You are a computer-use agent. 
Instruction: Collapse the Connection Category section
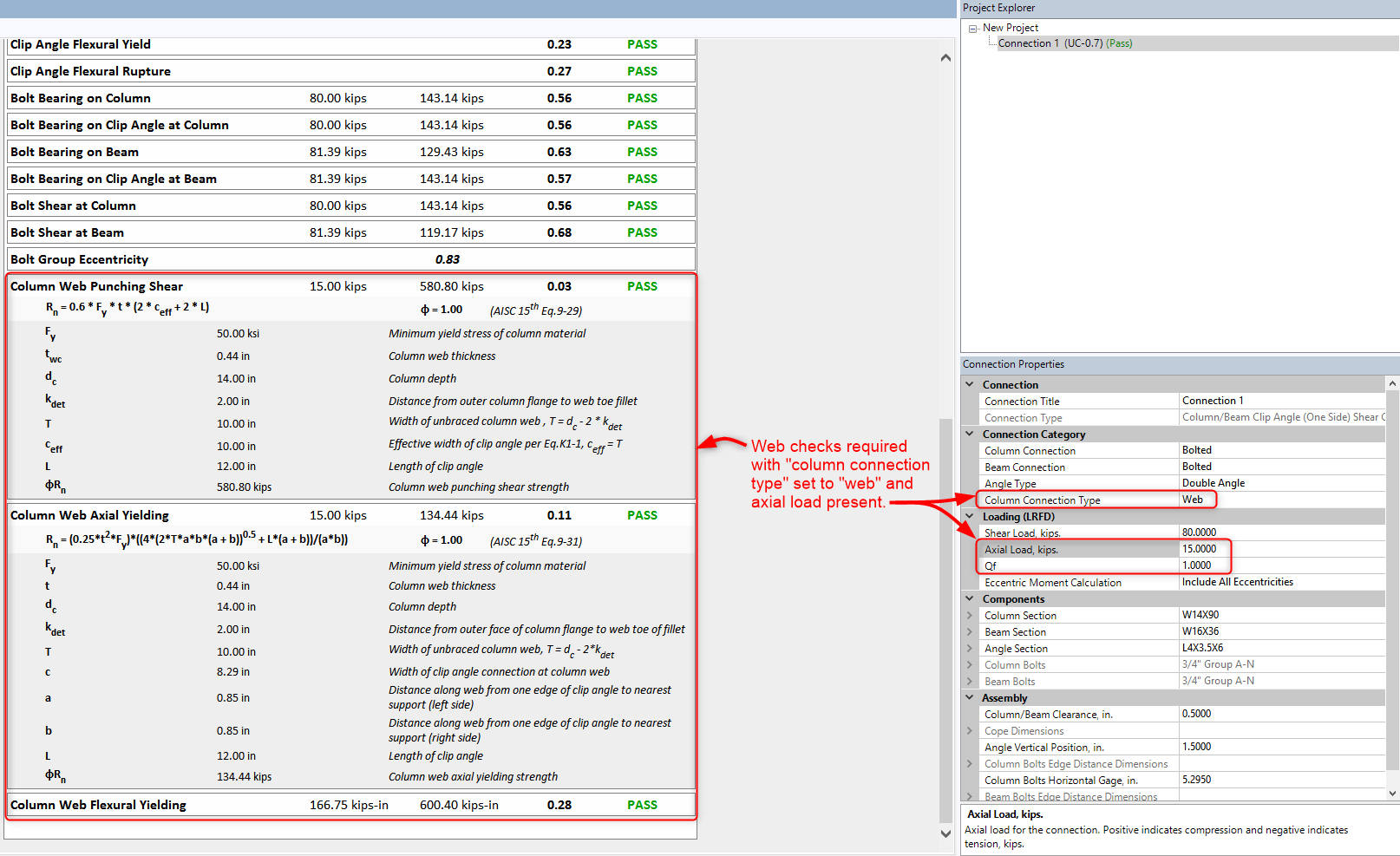tap(969, 434)
